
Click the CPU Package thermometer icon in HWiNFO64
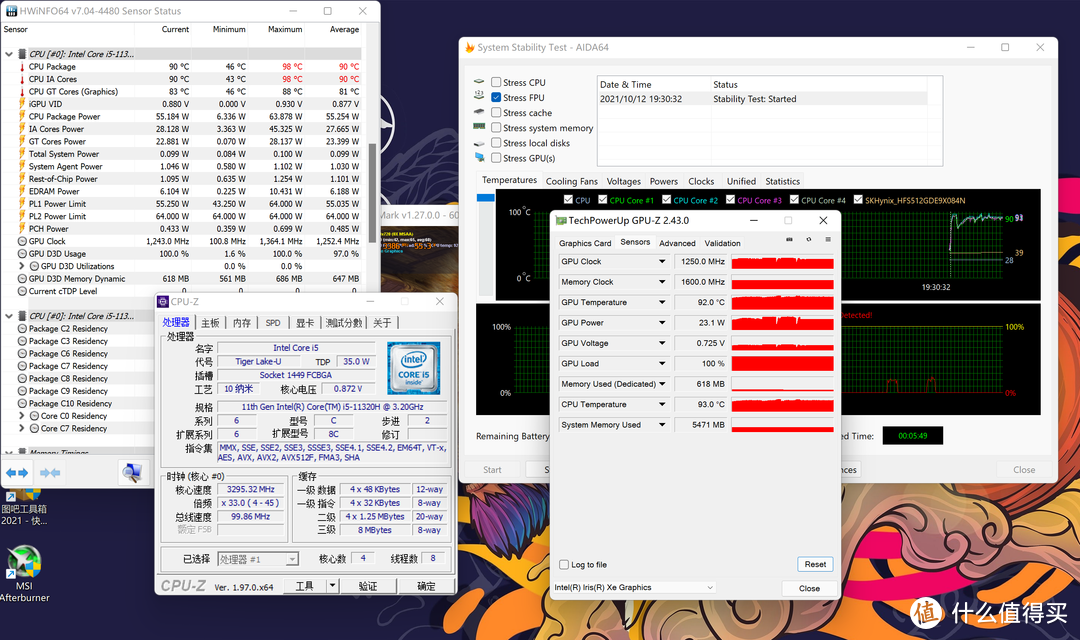click(x=22, y=67)
